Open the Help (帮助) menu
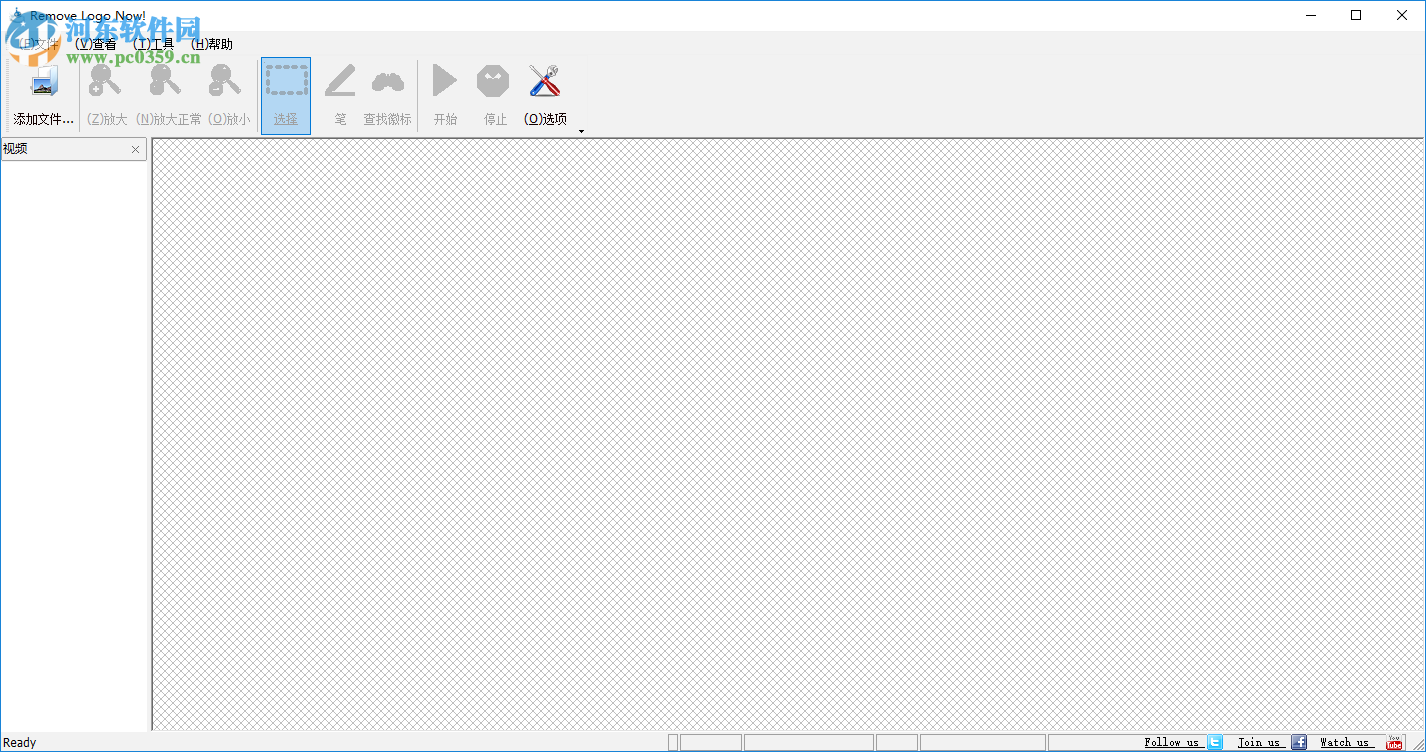The height and width of the screenshot is (752, 1426). point(212,44)
